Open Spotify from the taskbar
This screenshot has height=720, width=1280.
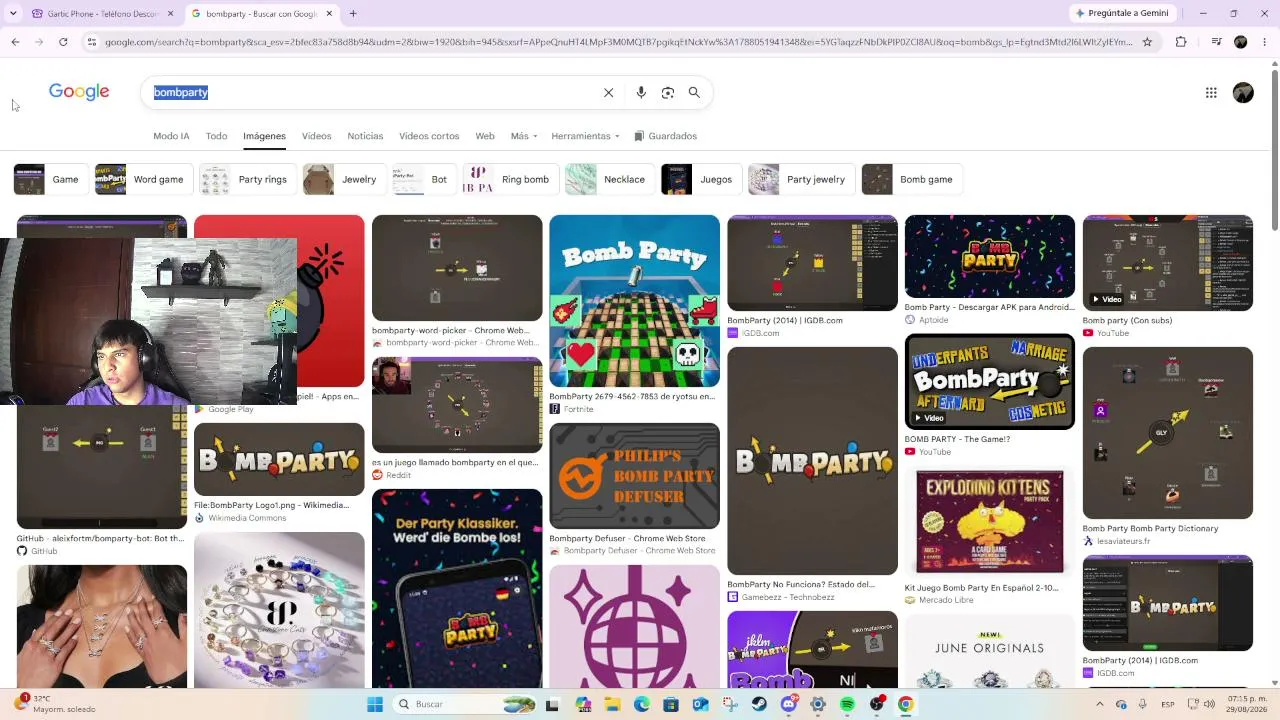coord(847,704)
